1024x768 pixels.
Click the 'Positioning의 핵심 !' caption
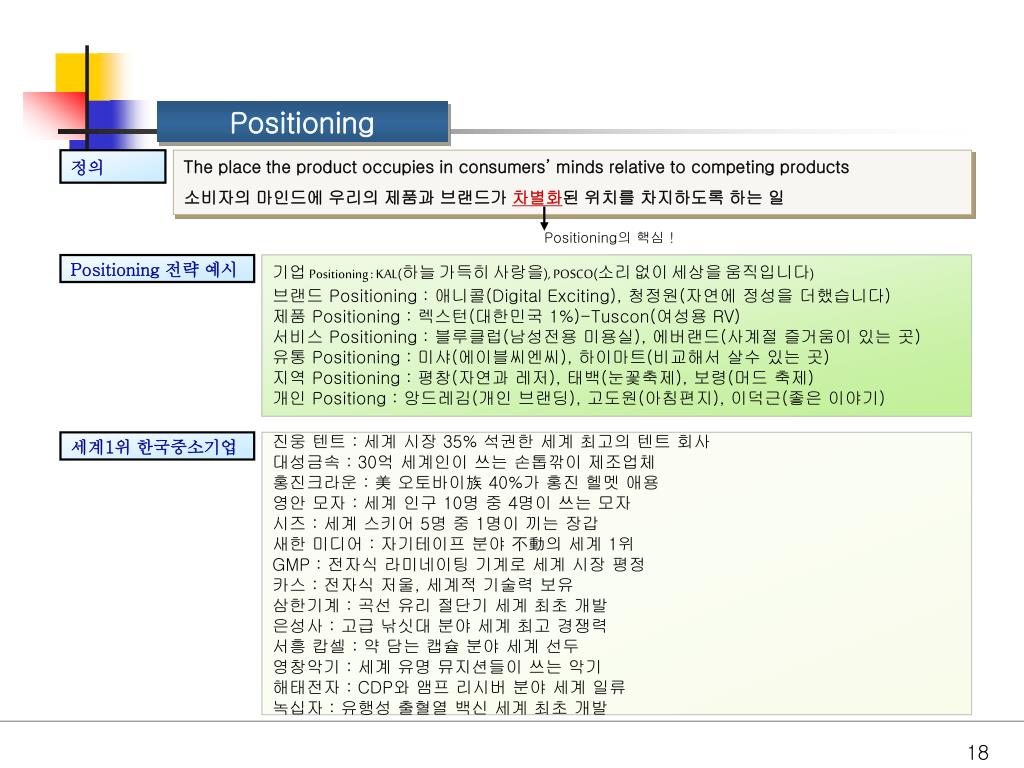pyautogui.click(x=609, y=238)
